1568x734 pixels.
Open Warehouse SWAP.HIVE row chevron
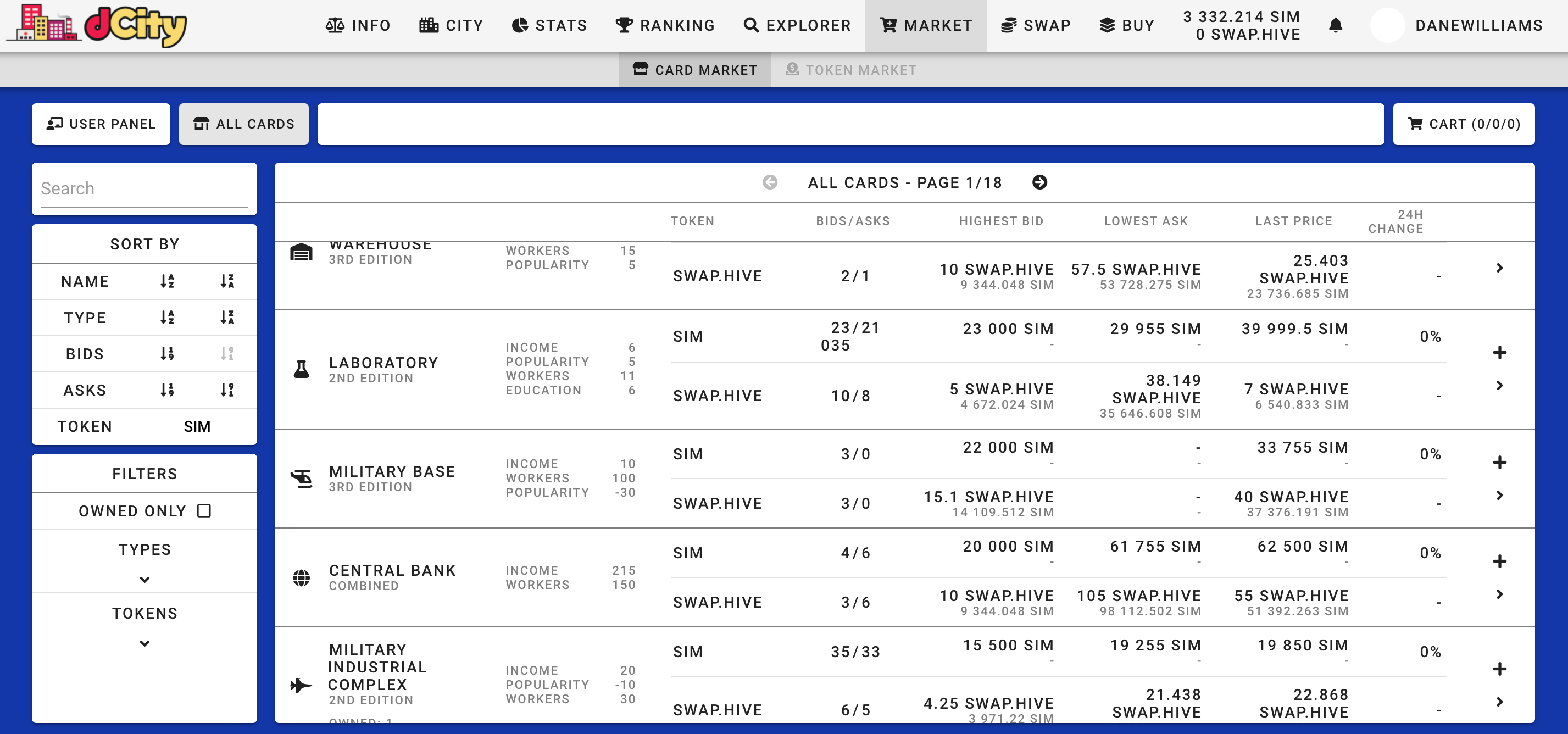[x=1500, y=268]
